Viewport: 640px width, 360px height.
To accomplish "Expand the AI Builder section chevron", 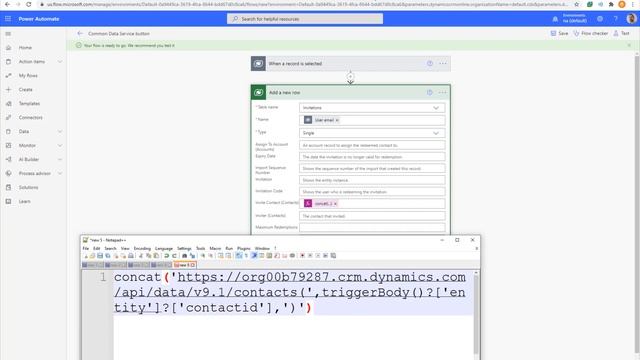I will [60, 159].
